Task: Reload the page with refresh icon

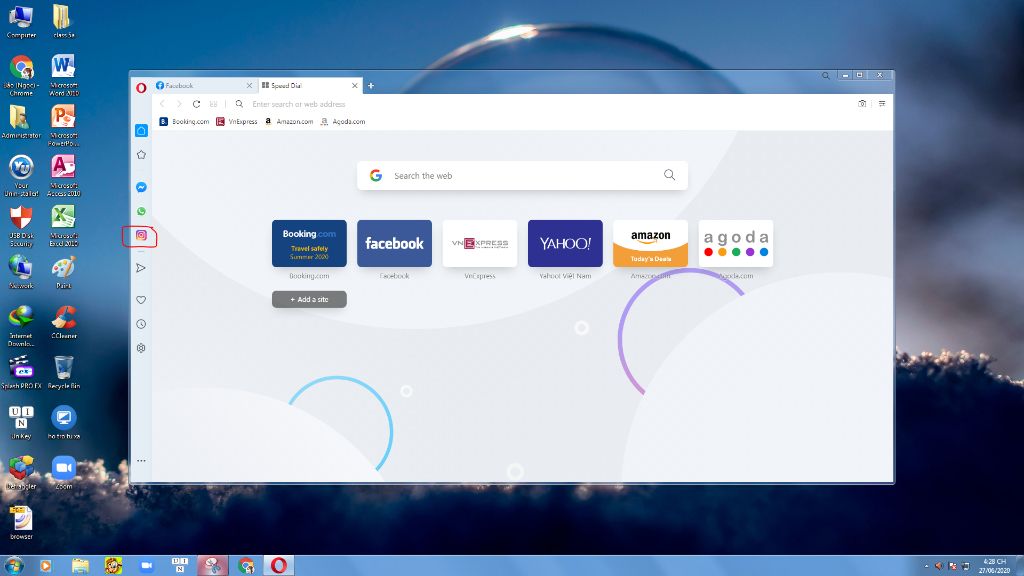Action: (196, 104)
